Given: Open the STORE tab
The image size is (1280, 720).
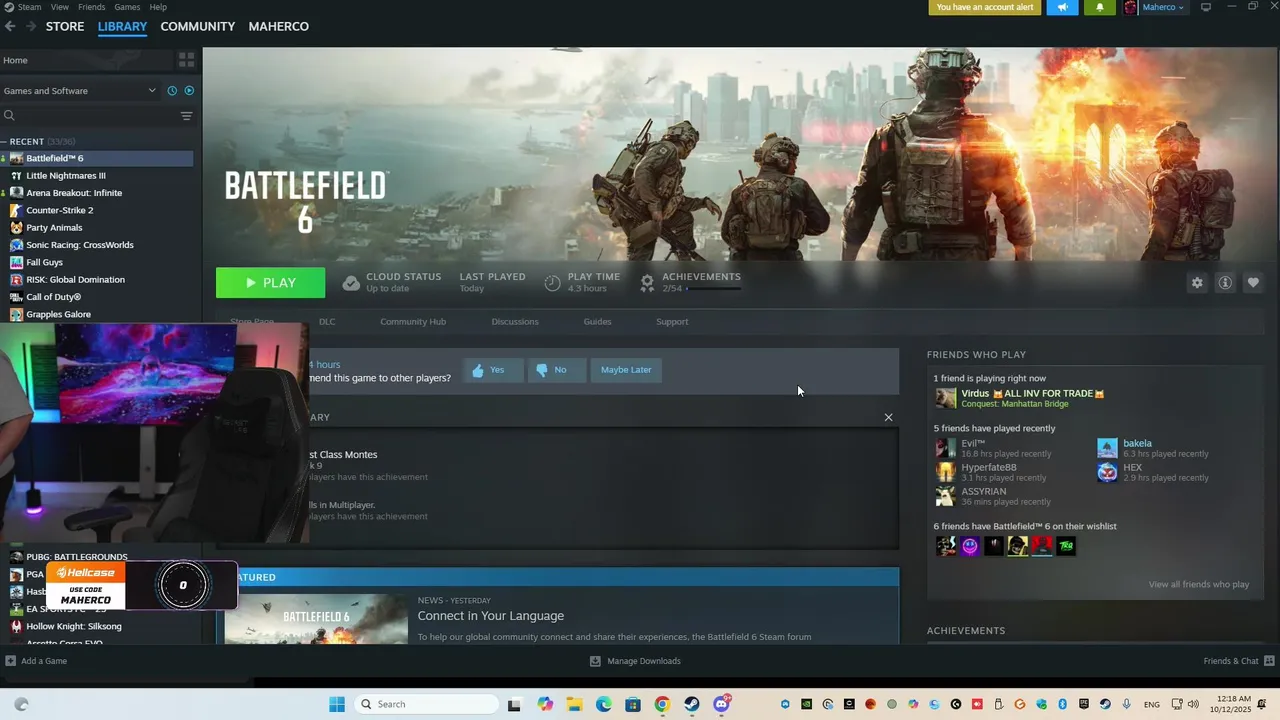Looking at the screenshot, I should [65, 27].
